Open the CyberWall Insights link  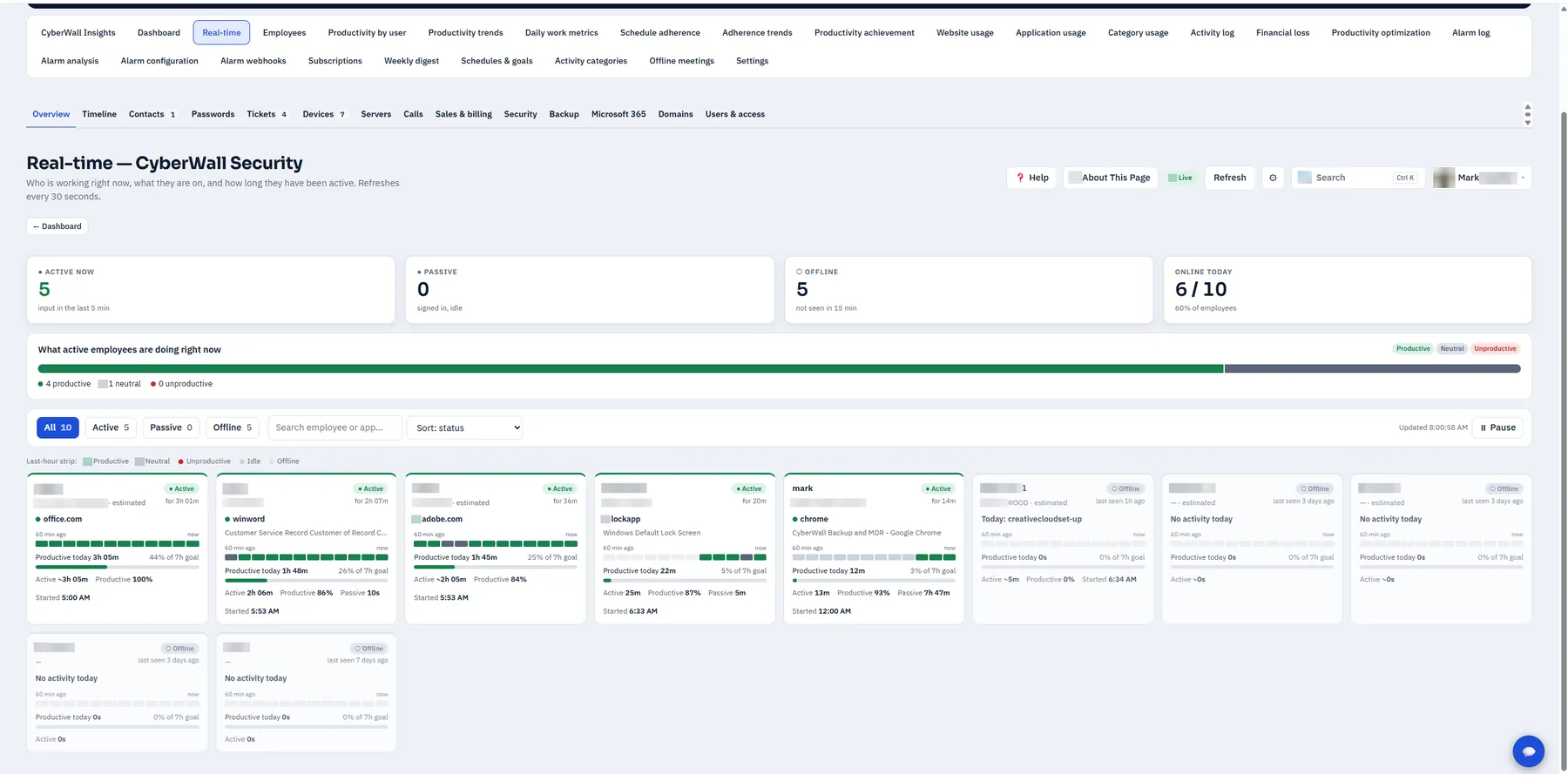(78, 33)
